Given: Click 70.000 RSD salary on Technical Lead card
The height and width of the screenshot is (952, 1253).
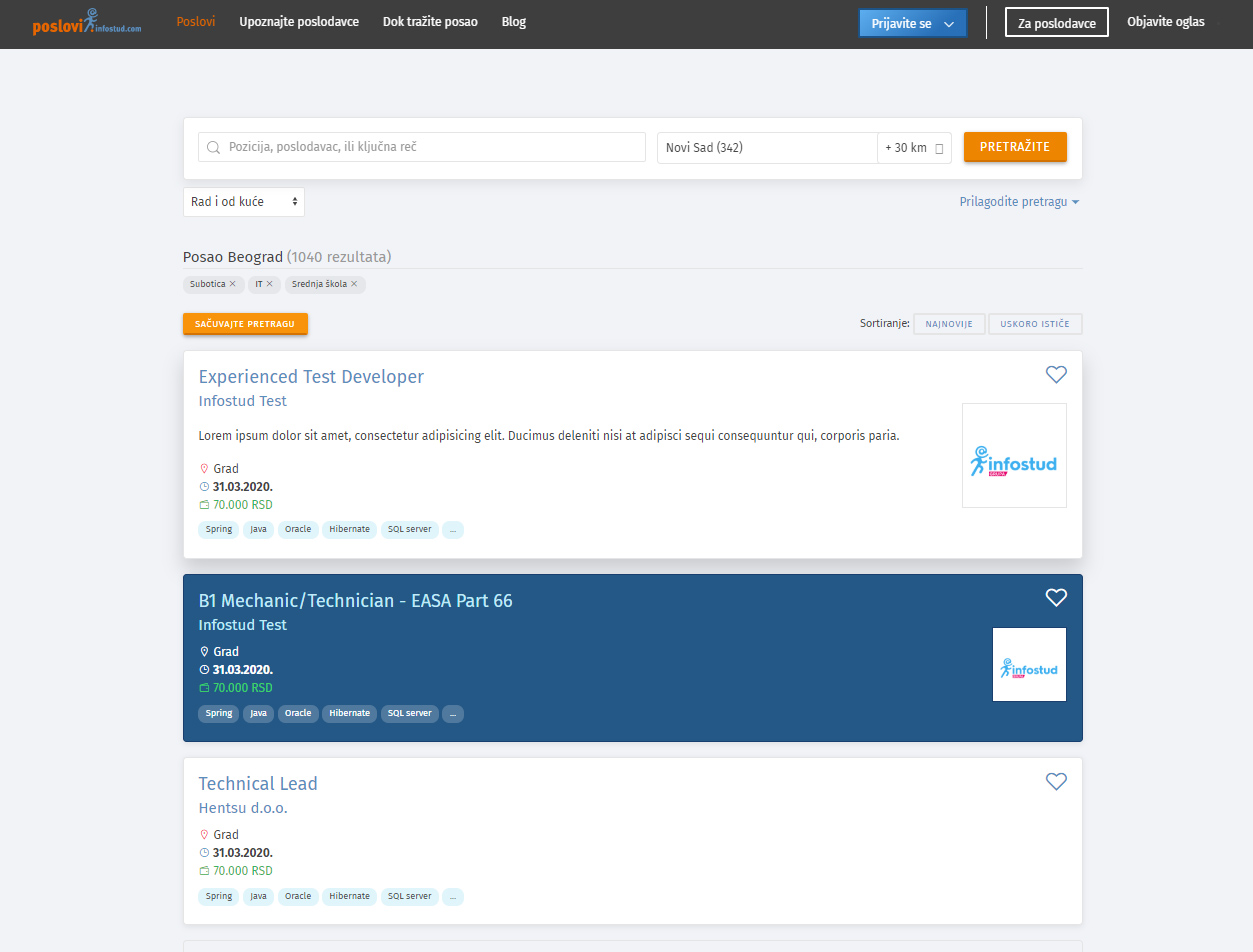Looking at the screenshot, I should [243, 871].
